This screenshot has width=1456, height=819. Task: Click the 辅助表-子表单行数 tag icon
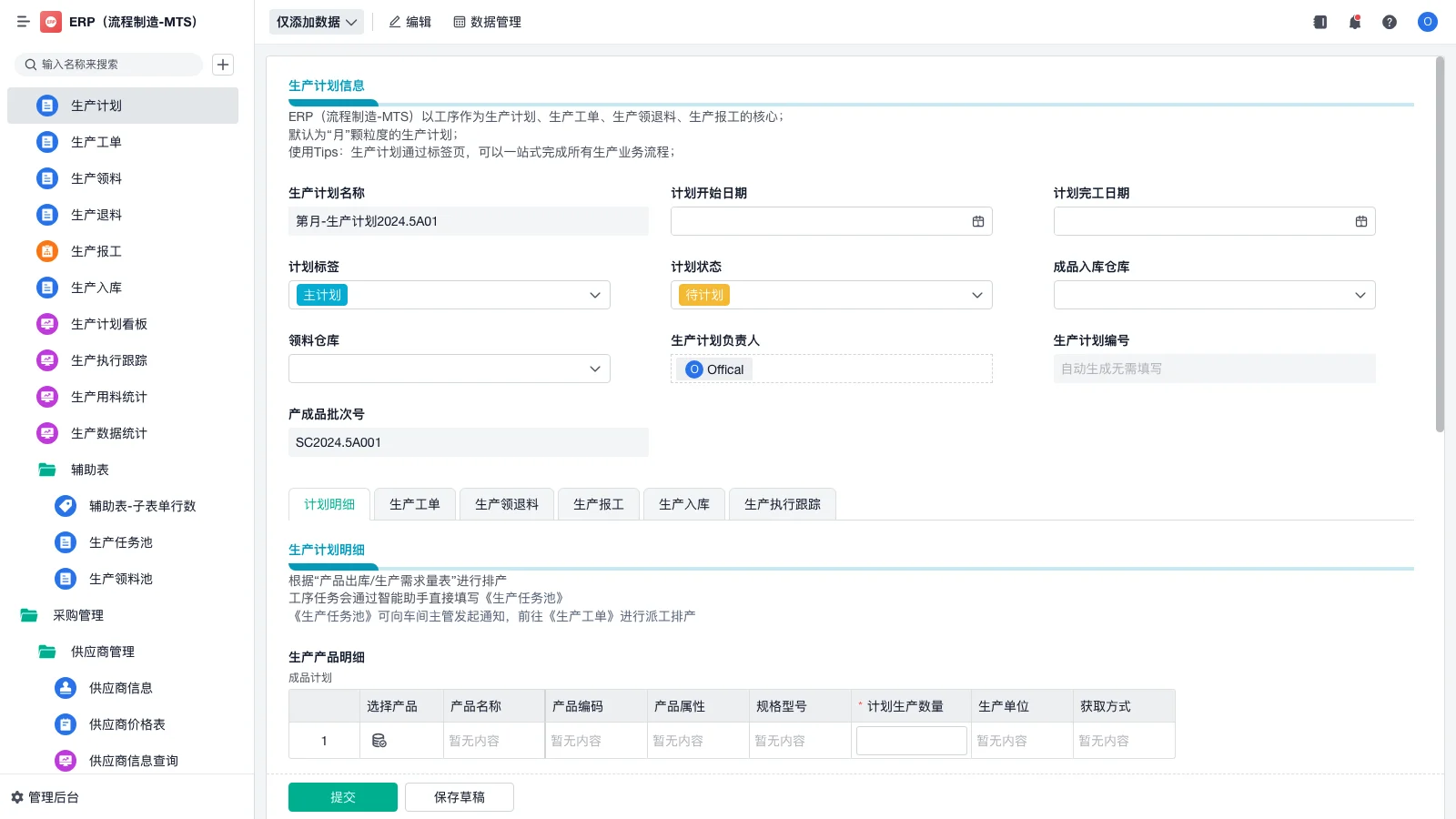tap(66, 506)
